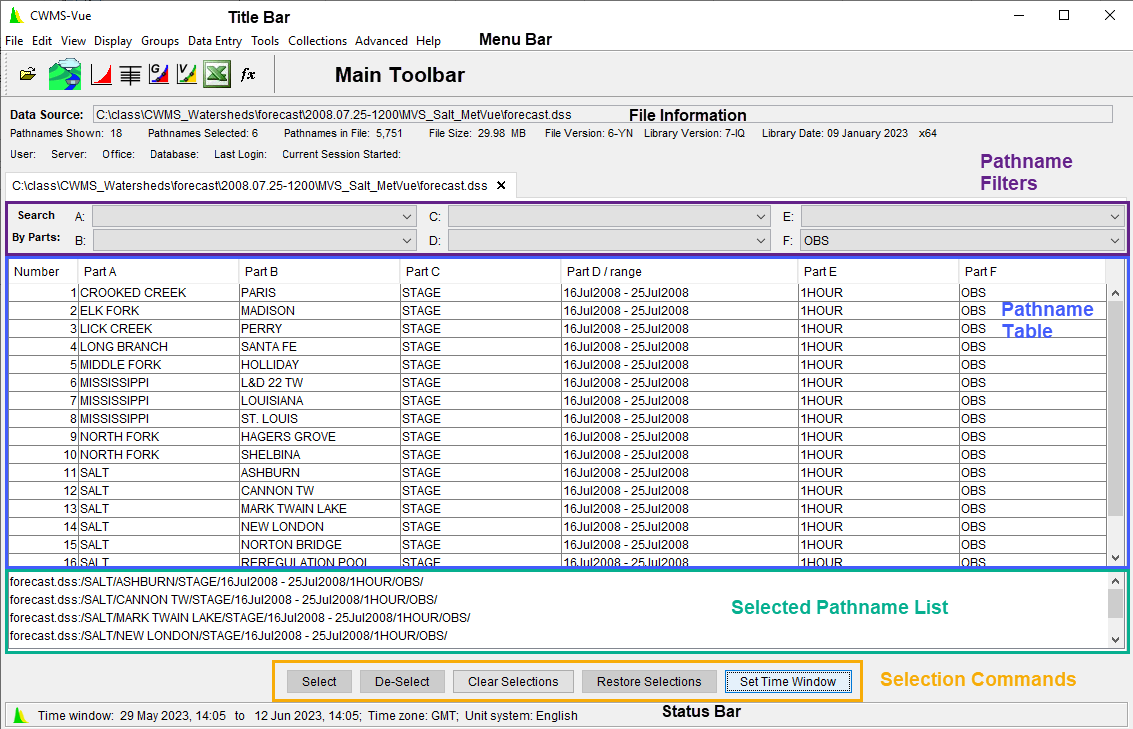Image resolution: width=1133 pixels, height=729 pixels.
Task: Select the SALT/ASHBURN path in selected list
Action: click(x=217, y=582)
